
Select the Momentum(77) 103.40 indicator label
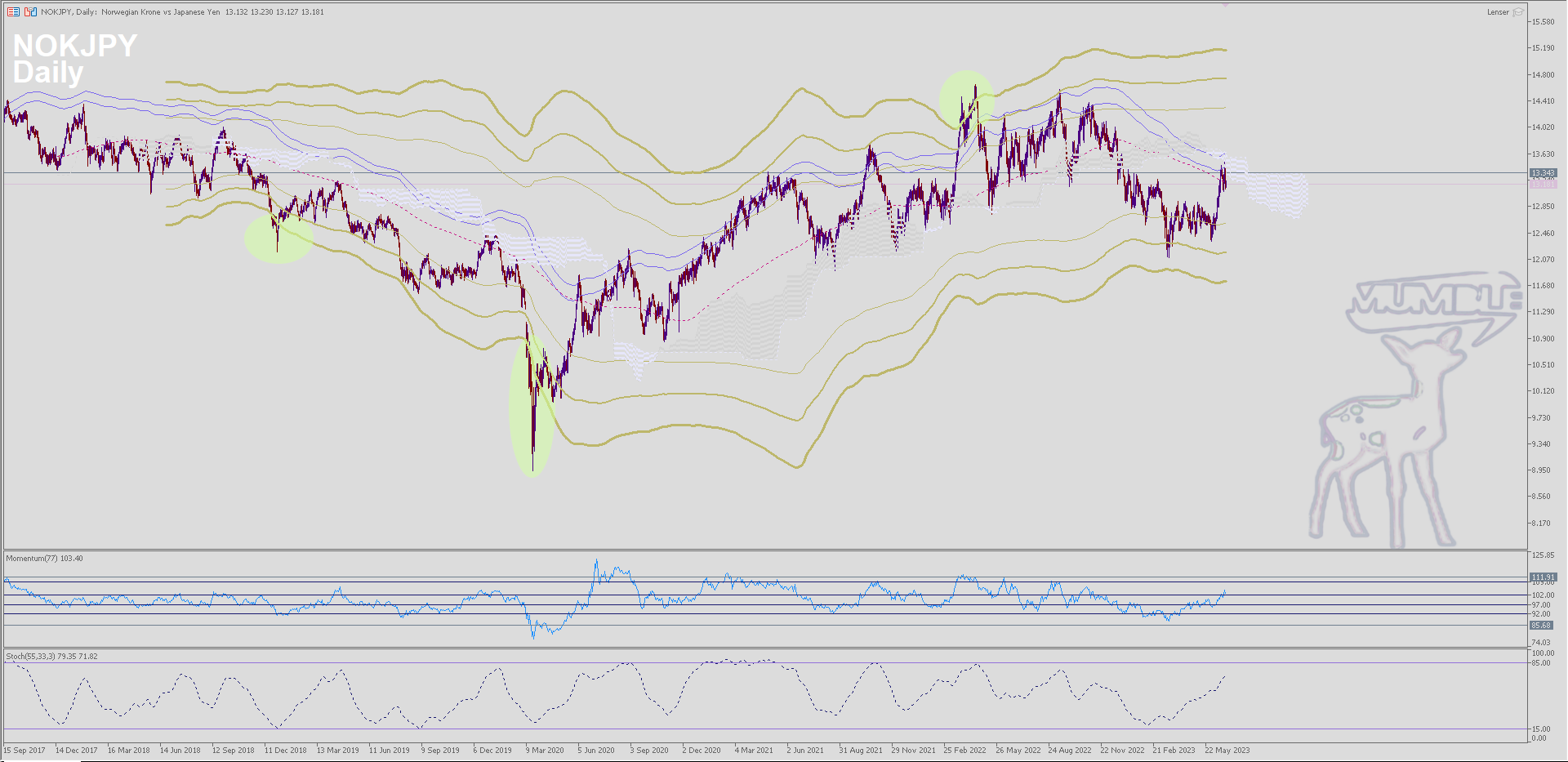(x=44, y=559)
